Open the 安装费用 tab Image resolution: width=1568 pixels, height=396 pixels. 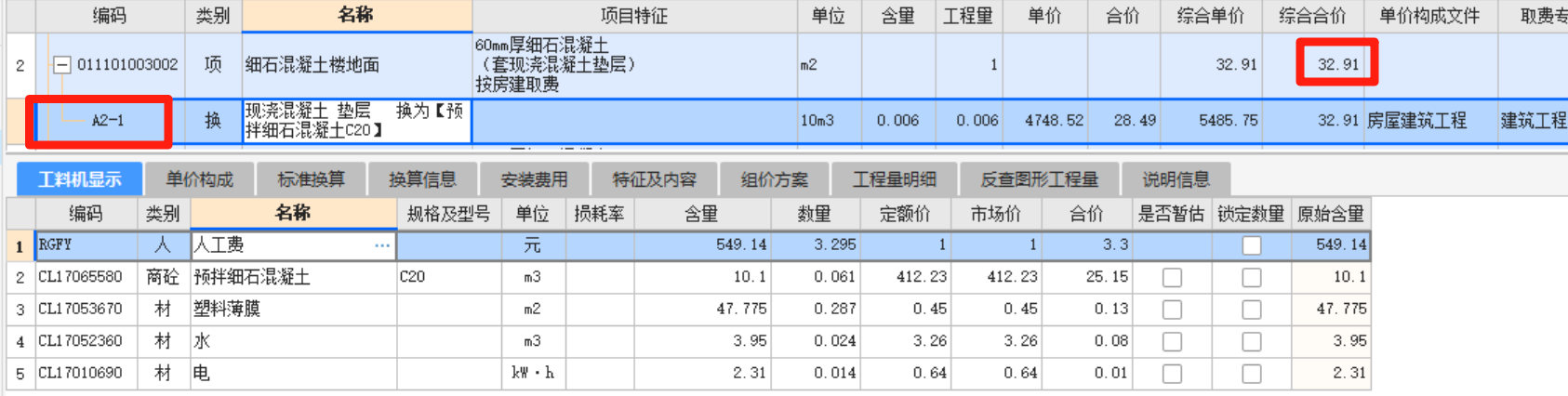coord(534,178)
